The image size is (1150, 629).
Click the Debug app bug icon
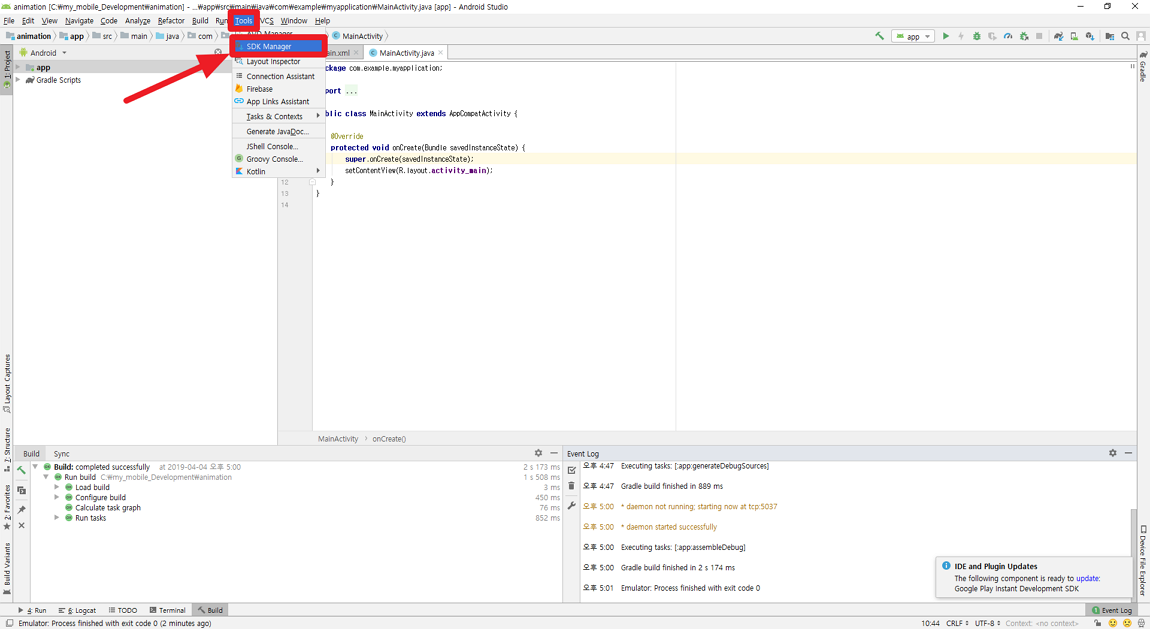coord(976,36)
